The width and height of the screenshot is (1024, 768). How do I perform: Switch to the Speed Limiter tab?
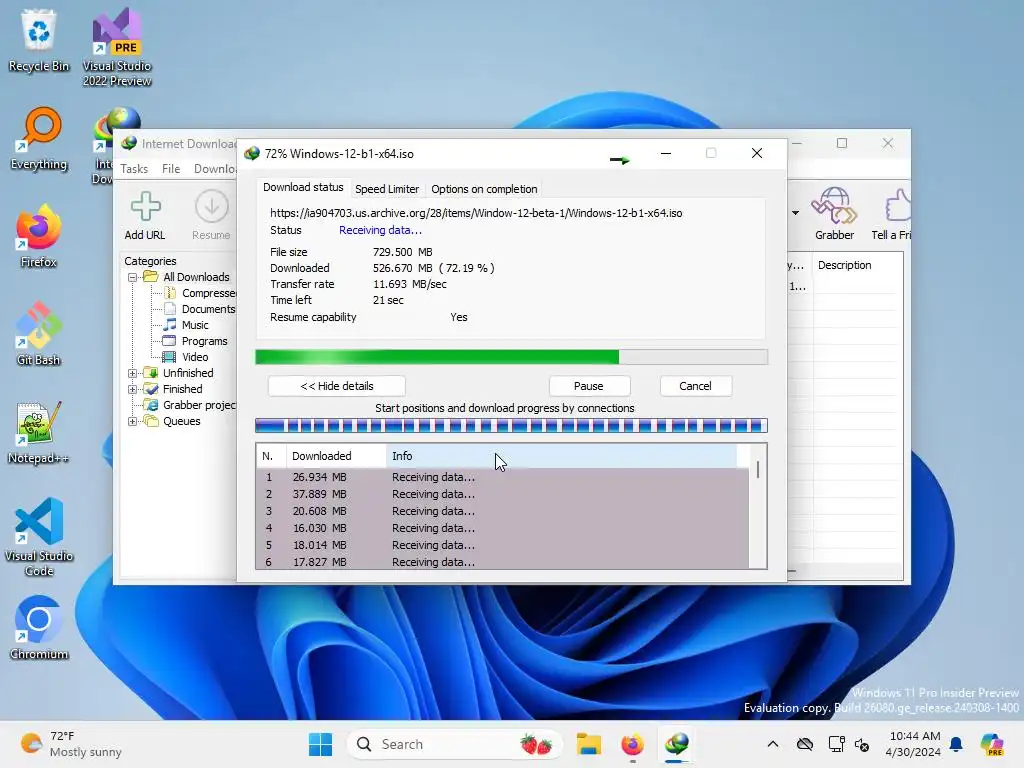pyautogui.click(x=387, y=189)
